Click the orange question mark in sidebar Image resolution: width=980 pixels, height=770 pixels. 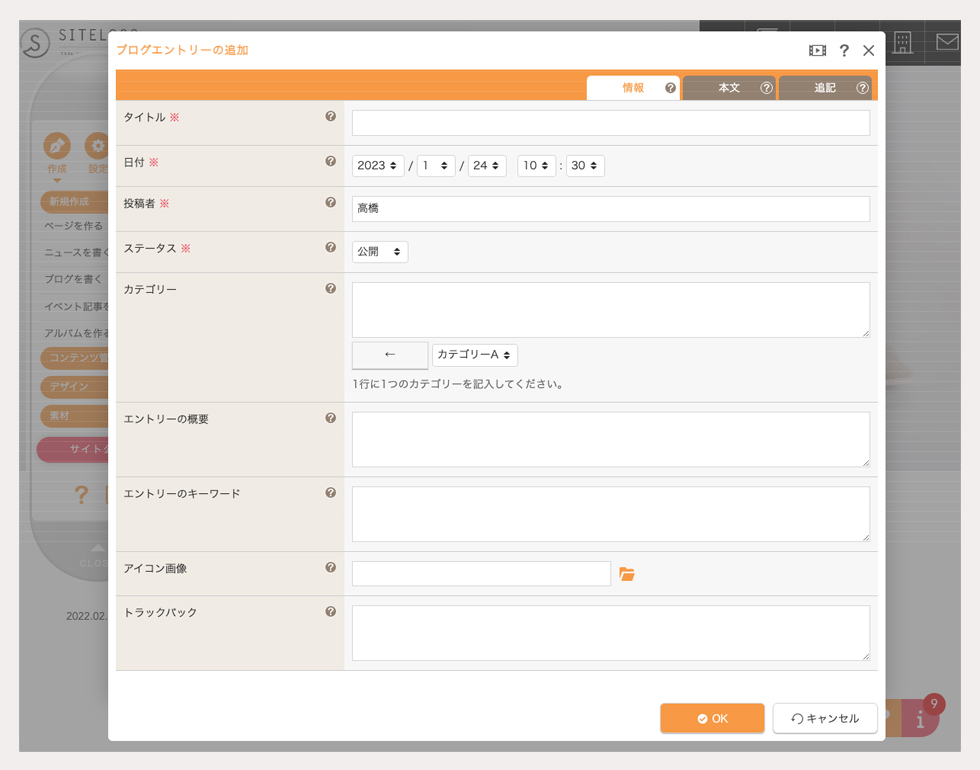point(81,494)
